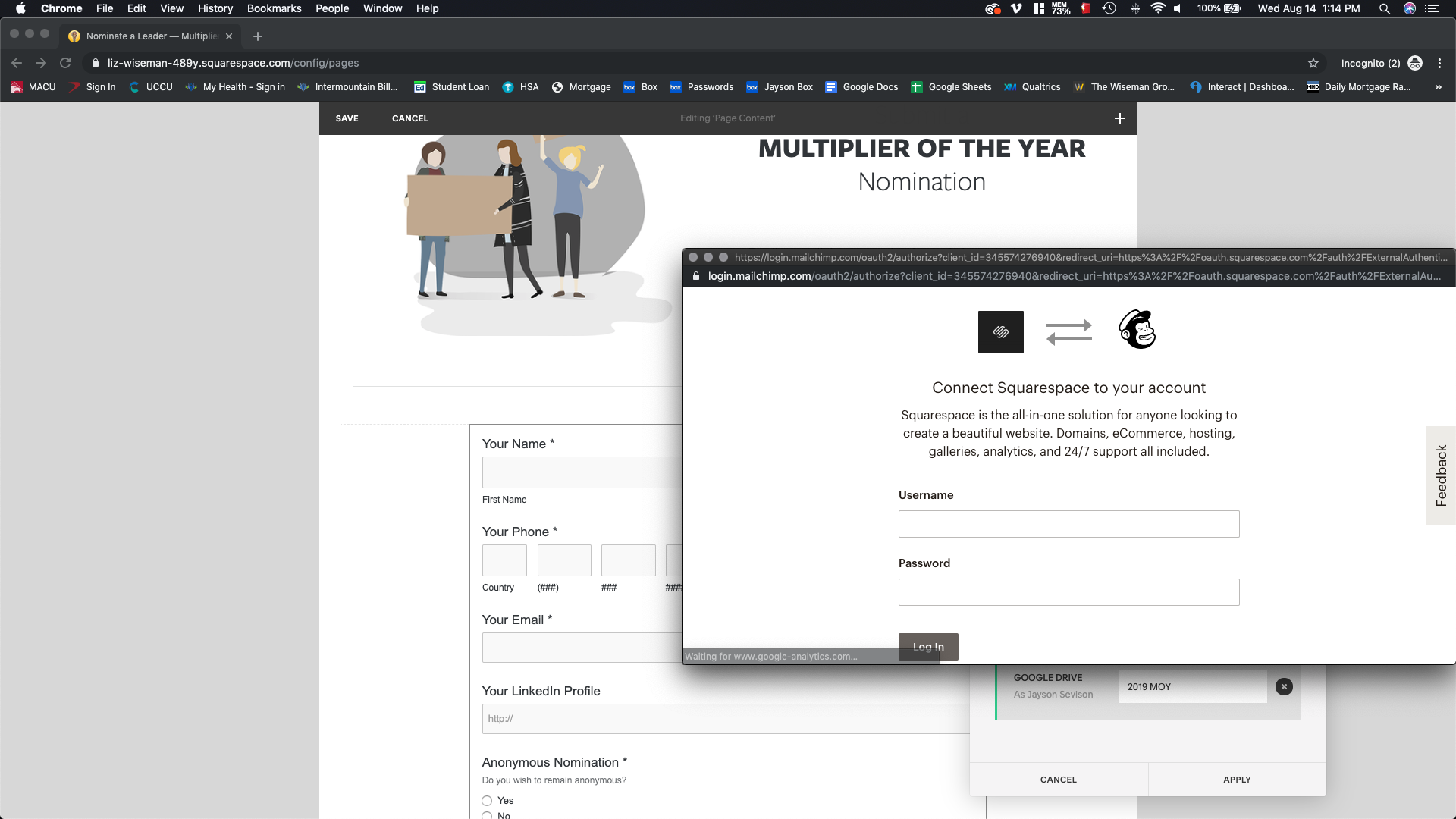Viewport: 1456px width, 819px height.
Task: Focus the Mailchimp Password field
Action: pos(1068,592)
